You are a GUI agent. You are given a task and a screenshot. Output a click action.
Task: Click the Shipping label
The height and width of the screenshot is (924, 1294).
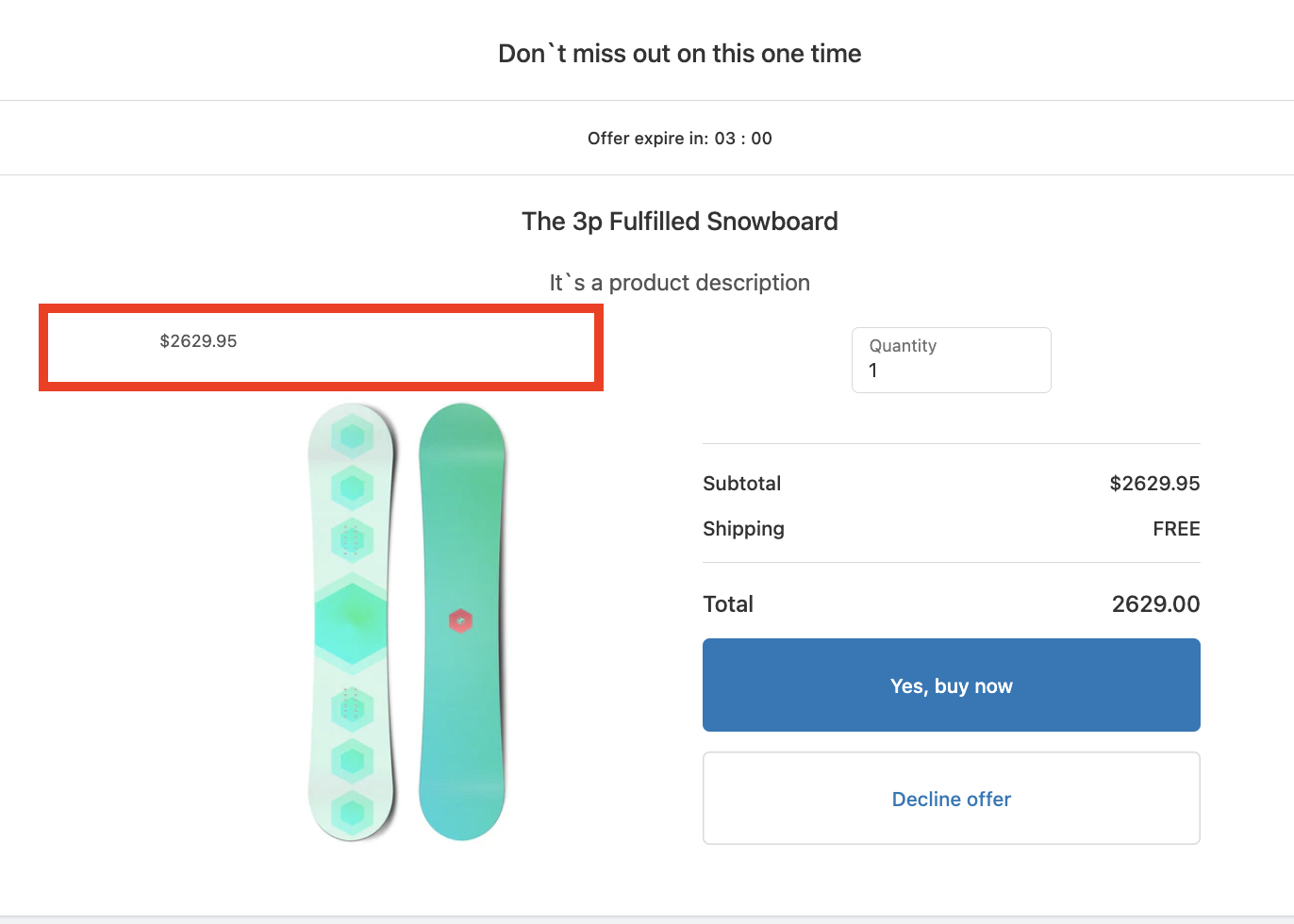743,529
